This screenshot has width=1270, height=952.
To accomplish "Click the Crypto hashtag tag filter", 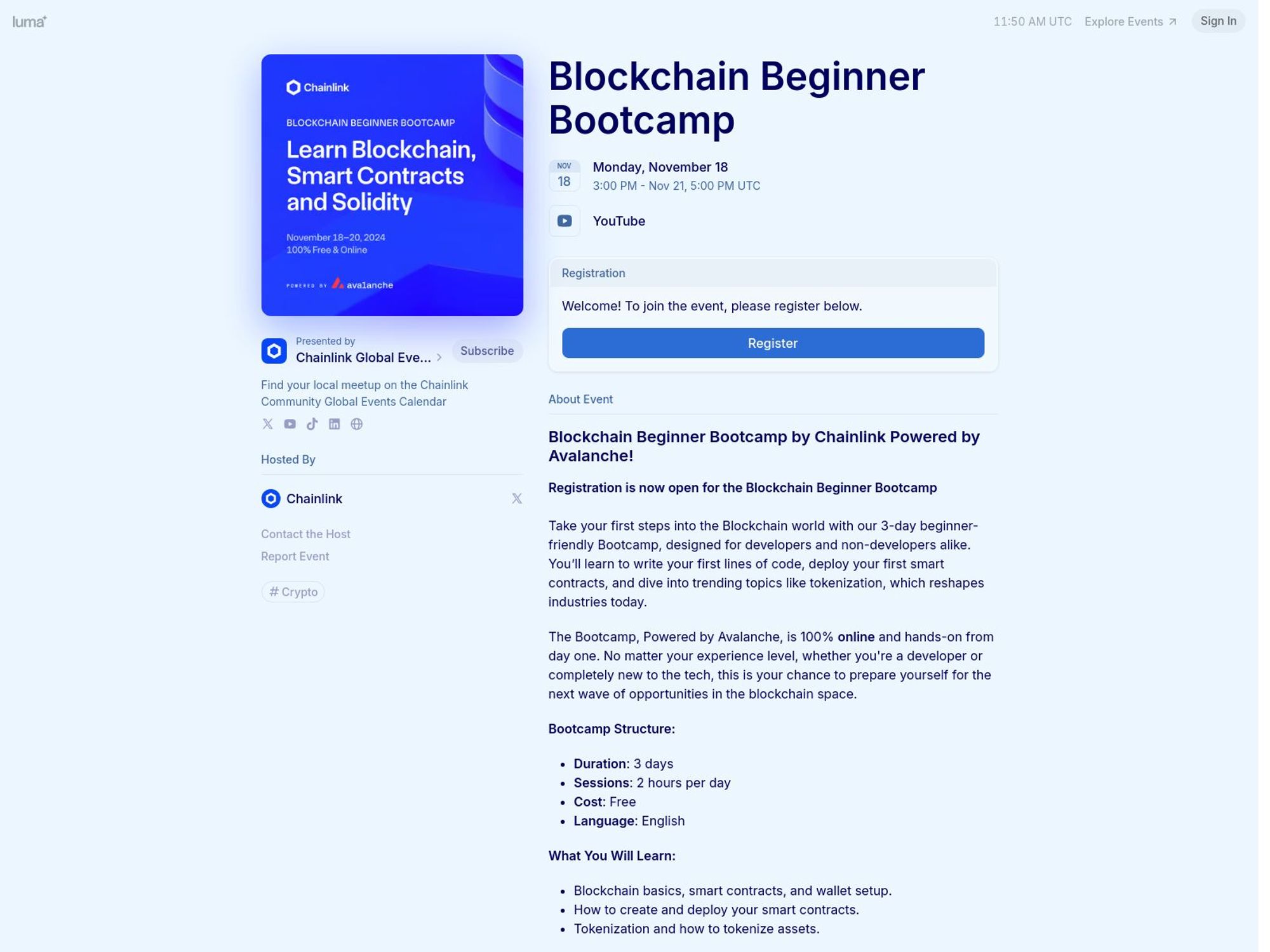I will pyautogui.click(x=293, y=591).
